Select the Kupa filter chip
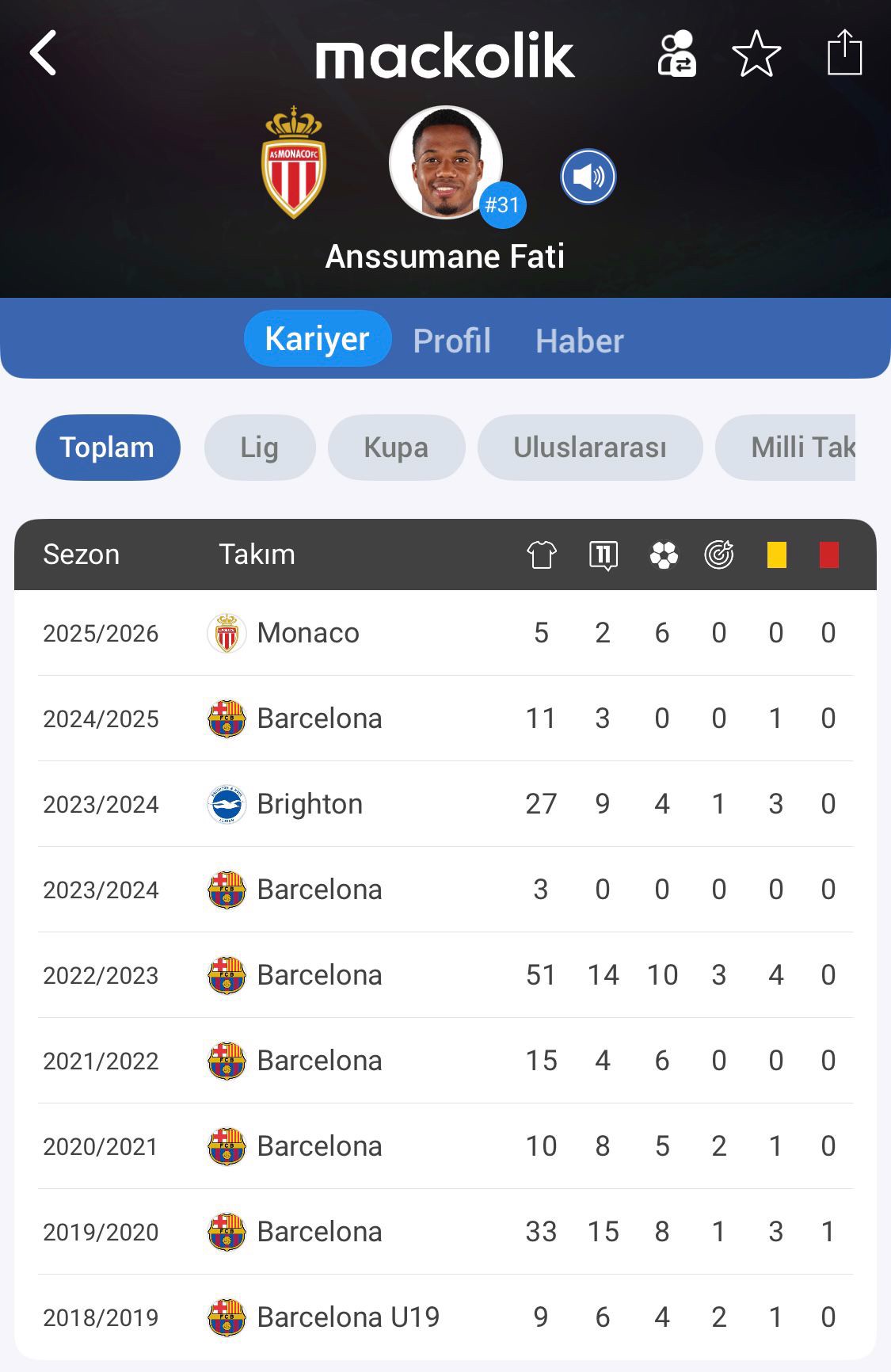Image resolution: width=891 pixels, height=1372 pixels. click(396, 448)
